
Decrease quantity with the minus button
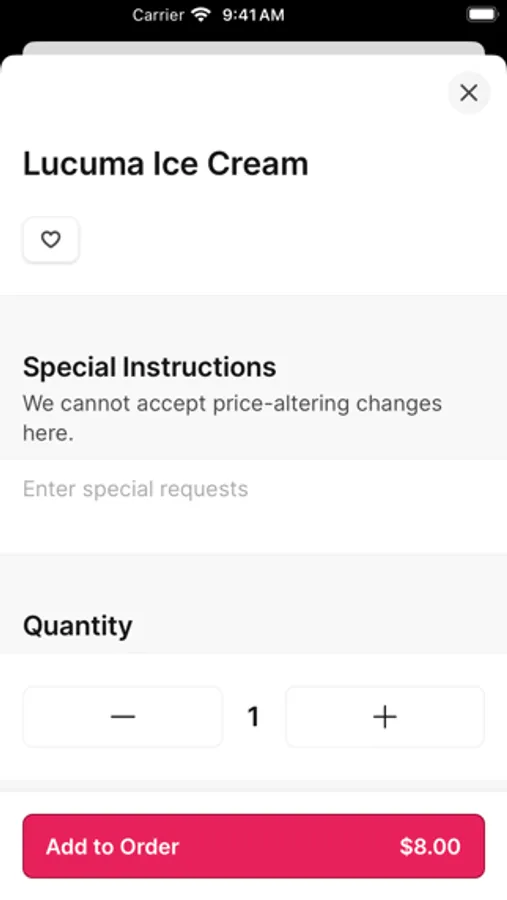(x=122, y=716)
